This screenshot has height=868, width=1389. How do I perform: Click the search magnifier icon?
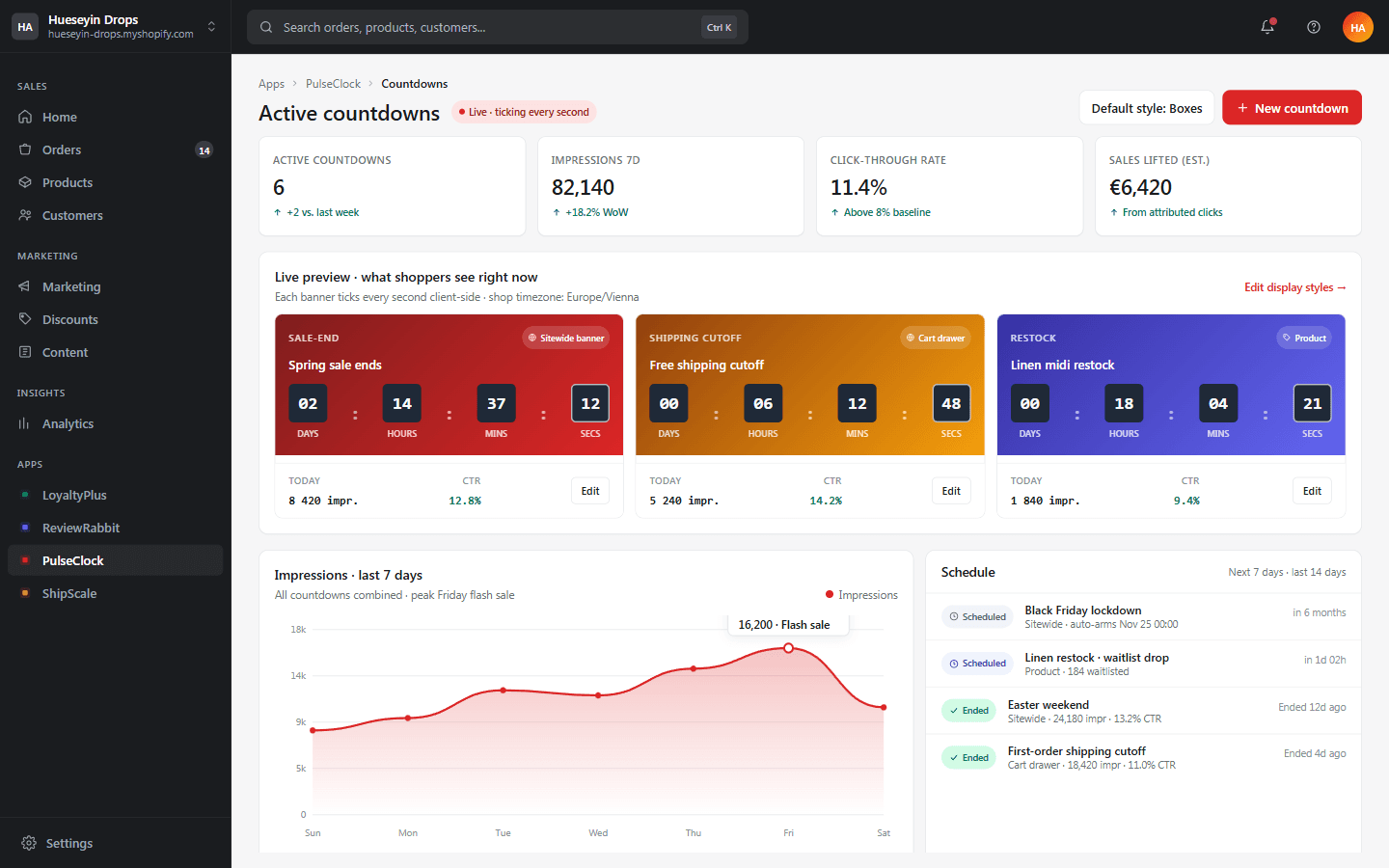pos(266,27)
